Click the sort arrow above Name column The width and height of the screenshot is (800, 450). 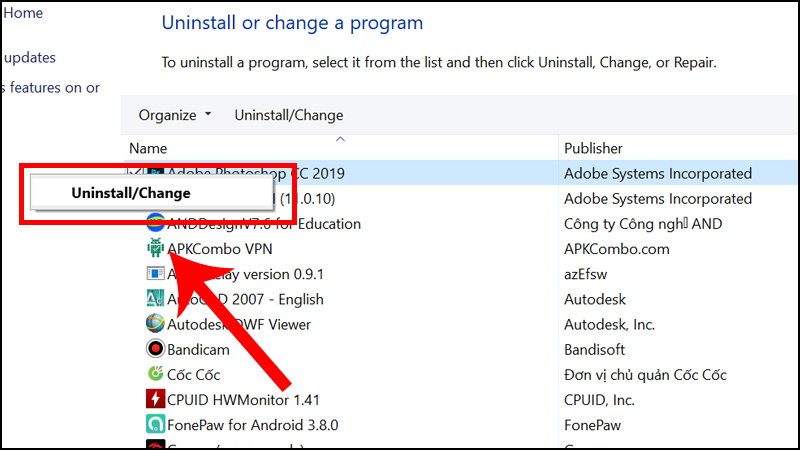coord(340,139)
